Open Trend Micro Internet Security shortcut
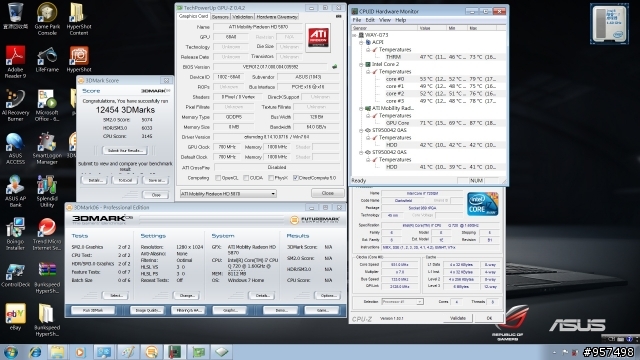The image size is (640, 360). [47, 234]
